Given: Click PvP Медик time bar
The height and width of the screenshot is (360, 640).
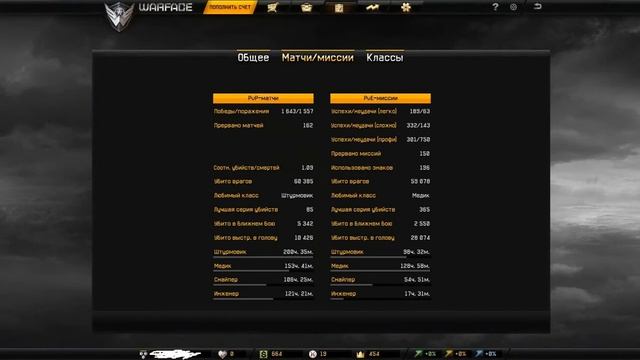Looking at the screenshot, I should [263, 271].
